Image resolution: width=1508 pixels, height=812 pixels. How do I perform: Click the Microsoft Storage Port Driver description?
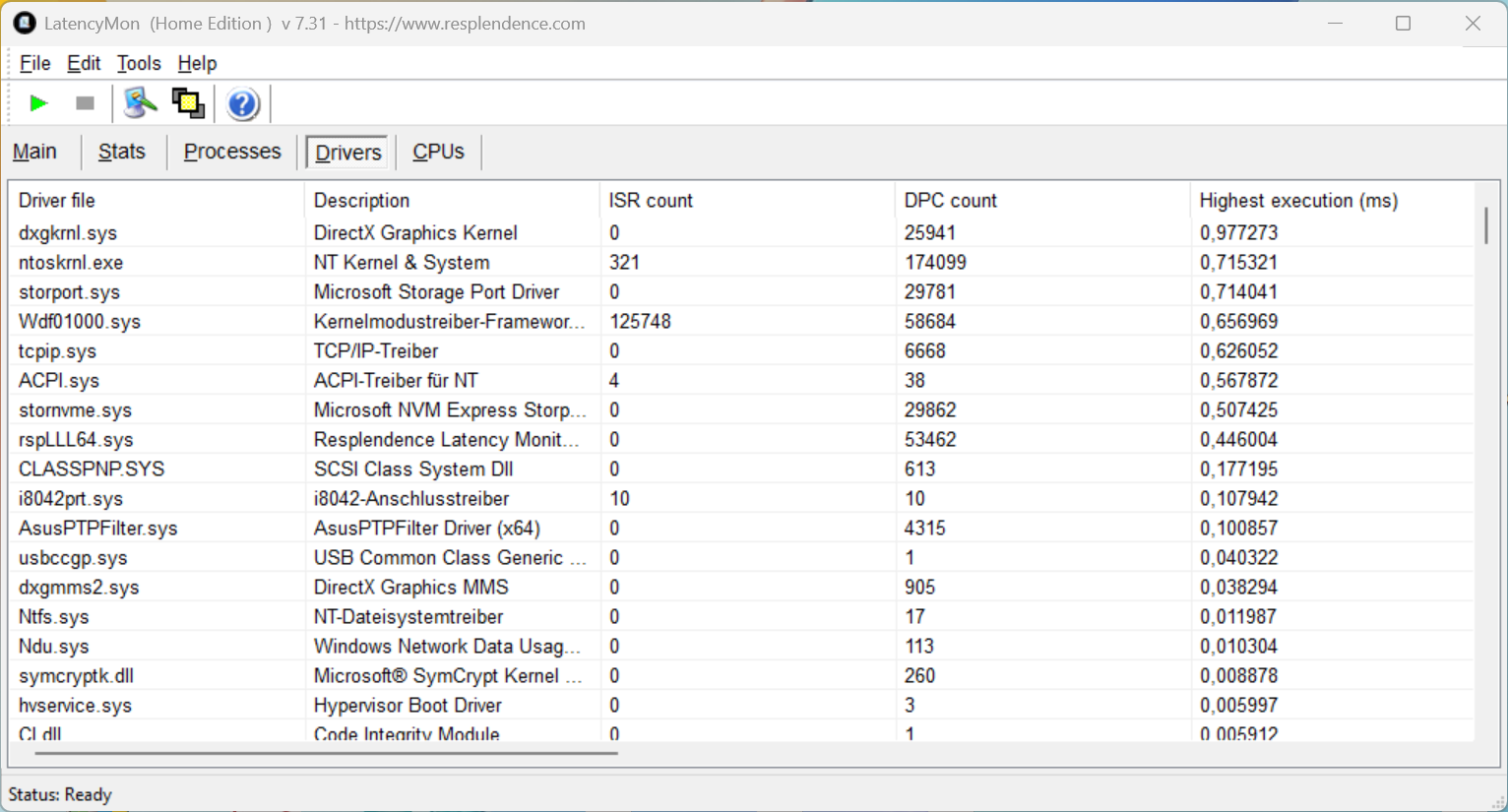coord(436,292)
